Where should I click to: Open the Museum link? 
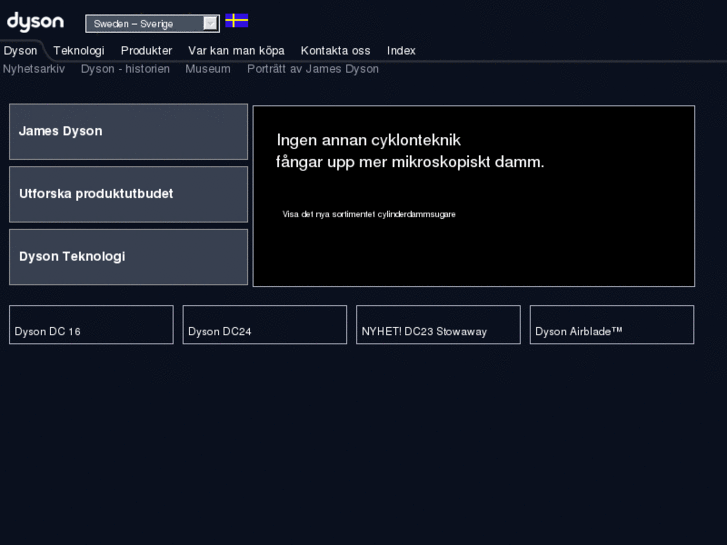208,69
